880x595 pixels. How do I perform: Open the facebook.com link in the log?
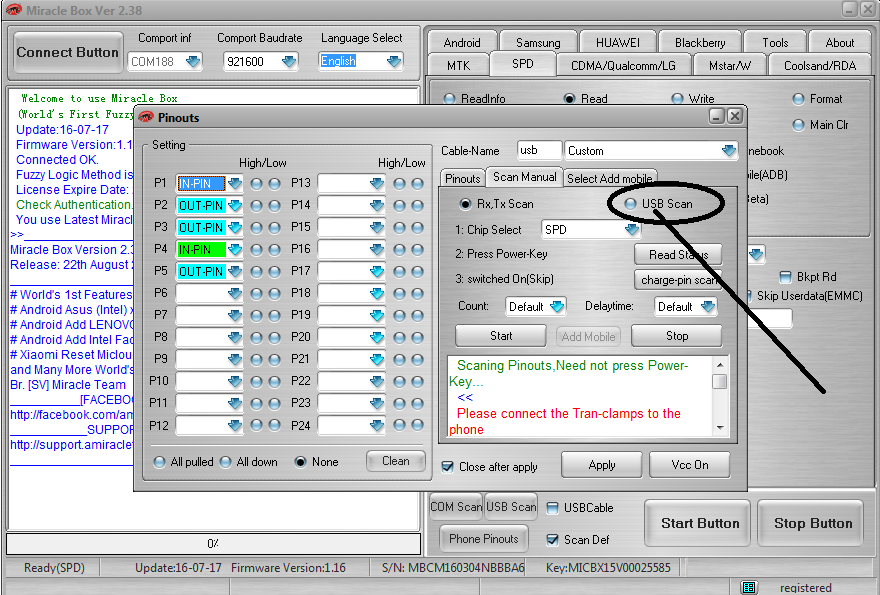pos(72,415)
